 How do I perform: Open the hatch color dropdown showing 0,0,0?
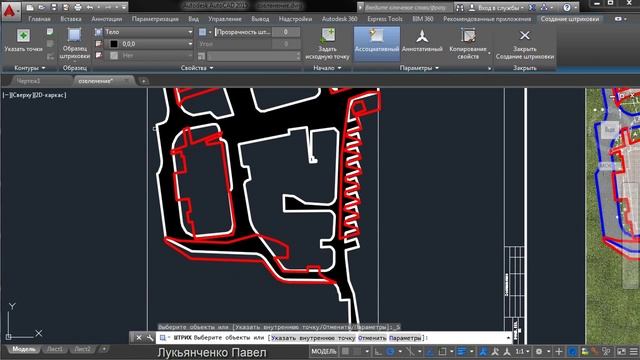pos(148,44)
